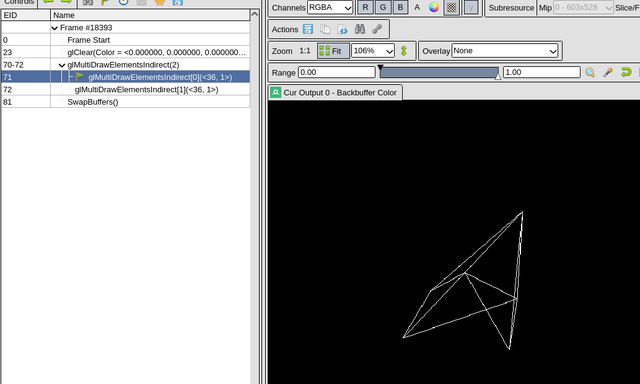This screenshot has height=384, width=640.
Task: Click EID cell 81
Action: click(x=26, y=102)
